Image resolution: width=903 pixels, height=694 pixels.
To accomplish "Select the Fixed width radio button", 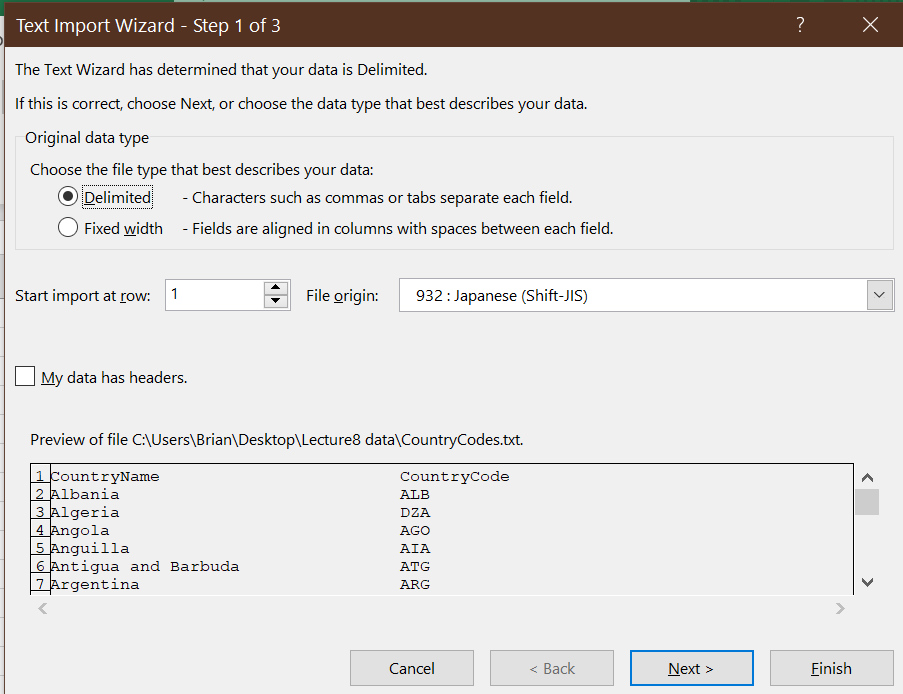I will (67, 228).
